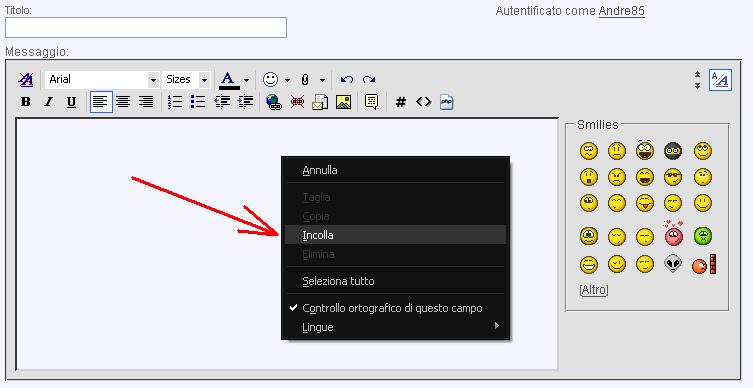This screenshot has width=753, height=388.
Task: Insert the bug-eyed laughing smiley
Action: (x=645, y=150)
